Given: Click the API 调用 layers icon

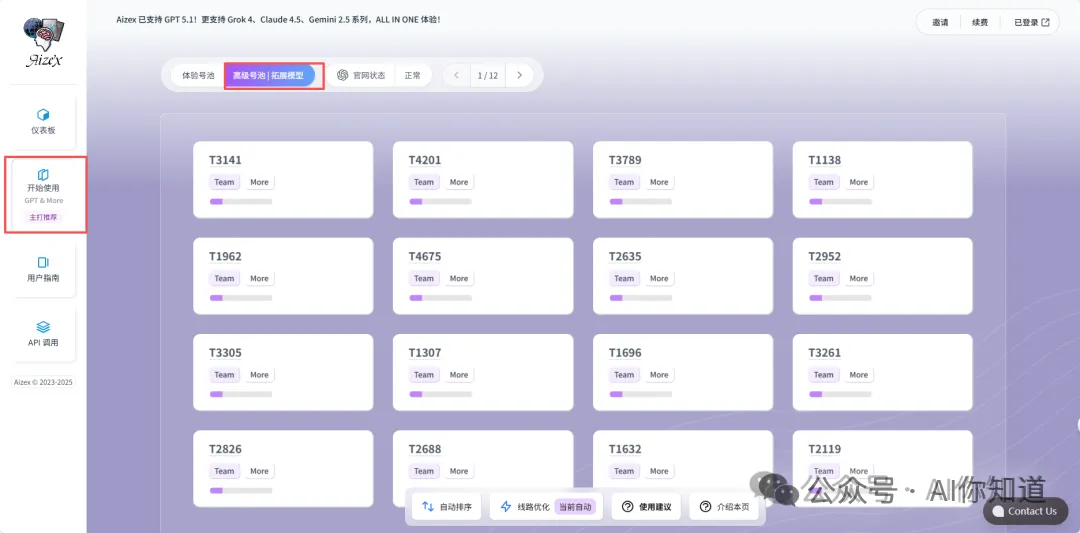Looking at the screenshot, I should [43, 327].
